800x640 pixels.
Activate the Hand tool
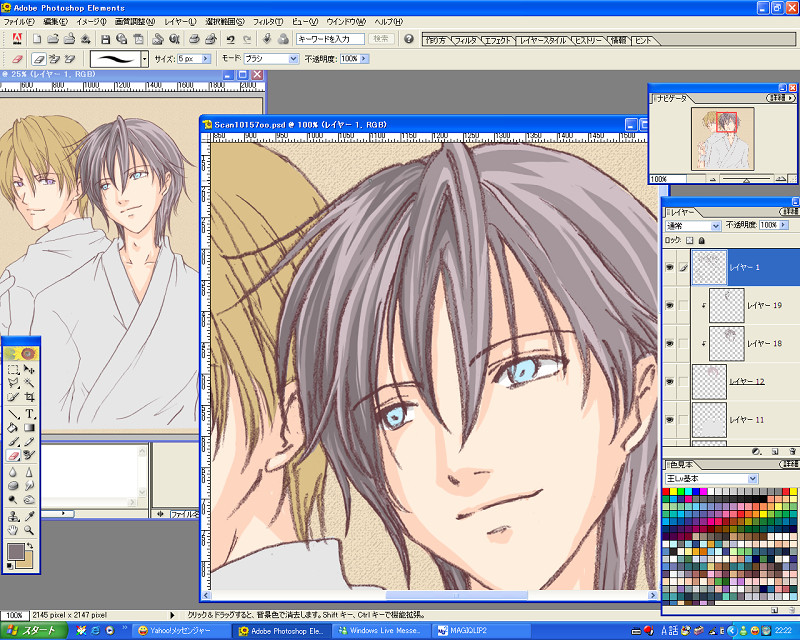[x=13, y=530]
